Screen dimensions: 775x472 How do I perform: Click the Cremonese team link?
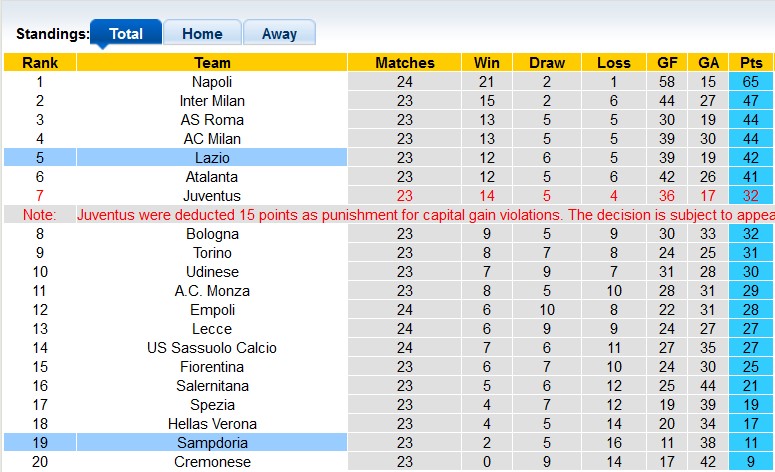click(212, 462)
